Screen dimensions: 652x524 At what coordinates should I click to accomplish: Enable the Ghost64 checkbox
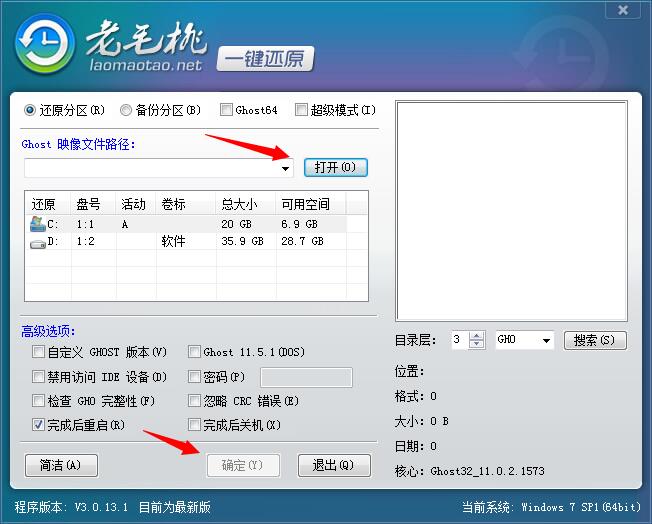click(226, 110)
